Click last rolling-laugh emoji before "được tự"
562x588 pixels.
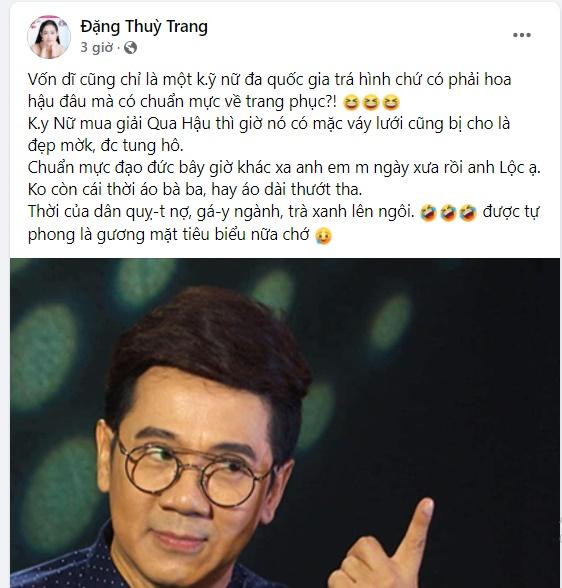pos(468,213)
